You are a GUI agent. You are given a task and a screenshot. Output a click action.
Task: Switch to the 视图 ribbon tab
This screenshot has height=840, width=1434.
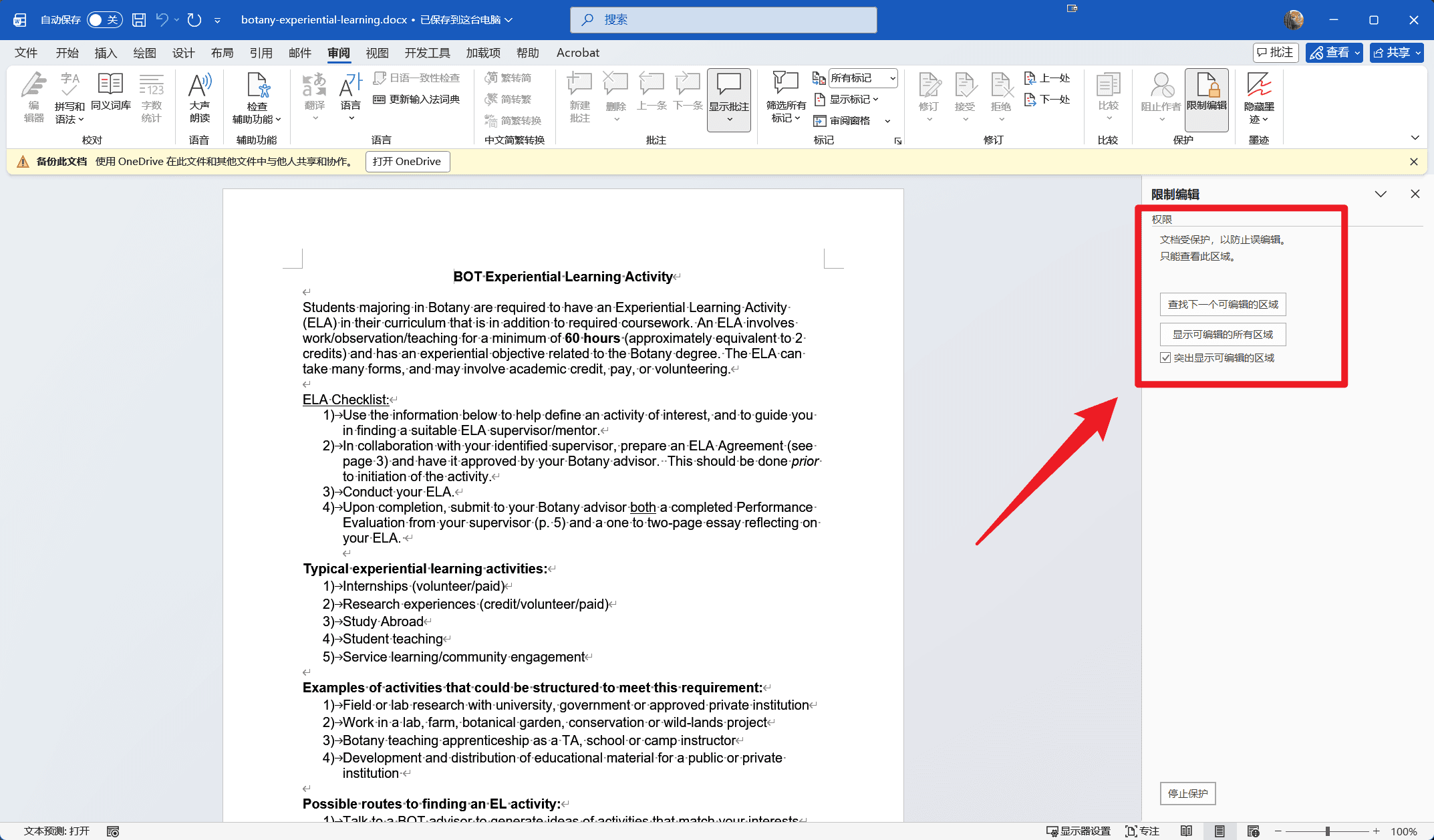pyautogui.click(x=377, y=53)
